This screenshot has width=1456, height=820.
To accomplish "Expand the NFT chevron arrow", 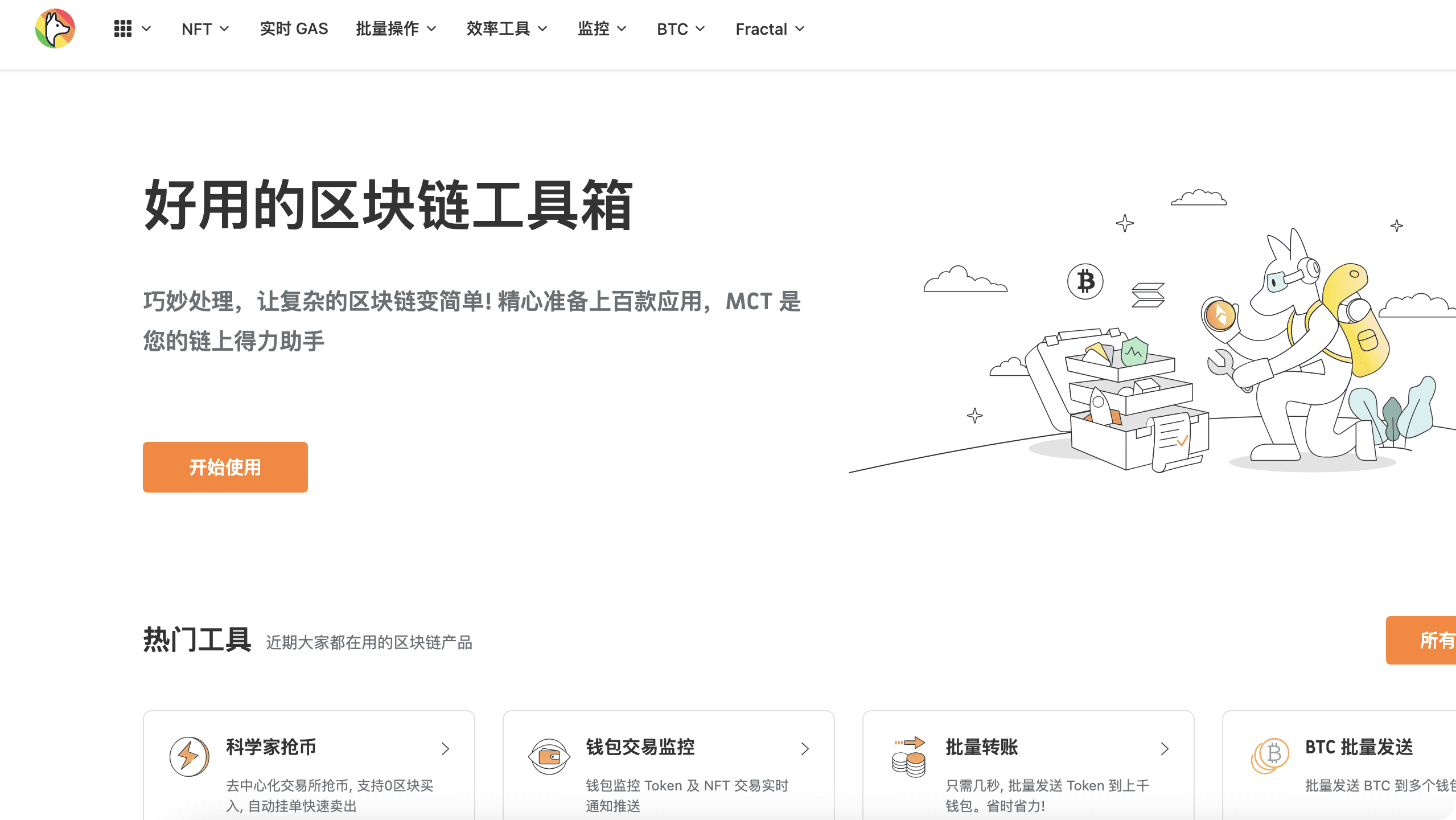I will (224, 29).
